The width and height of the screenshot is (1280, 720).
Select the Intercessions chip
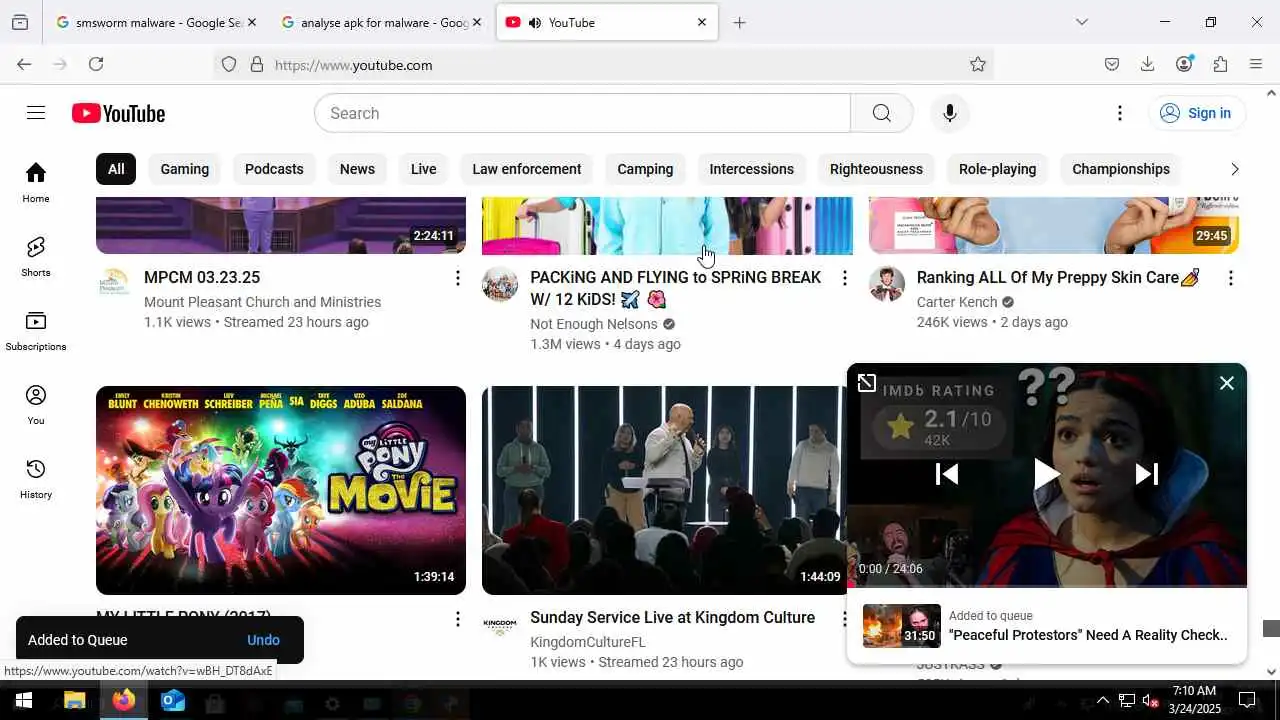[x=752, y=169]
